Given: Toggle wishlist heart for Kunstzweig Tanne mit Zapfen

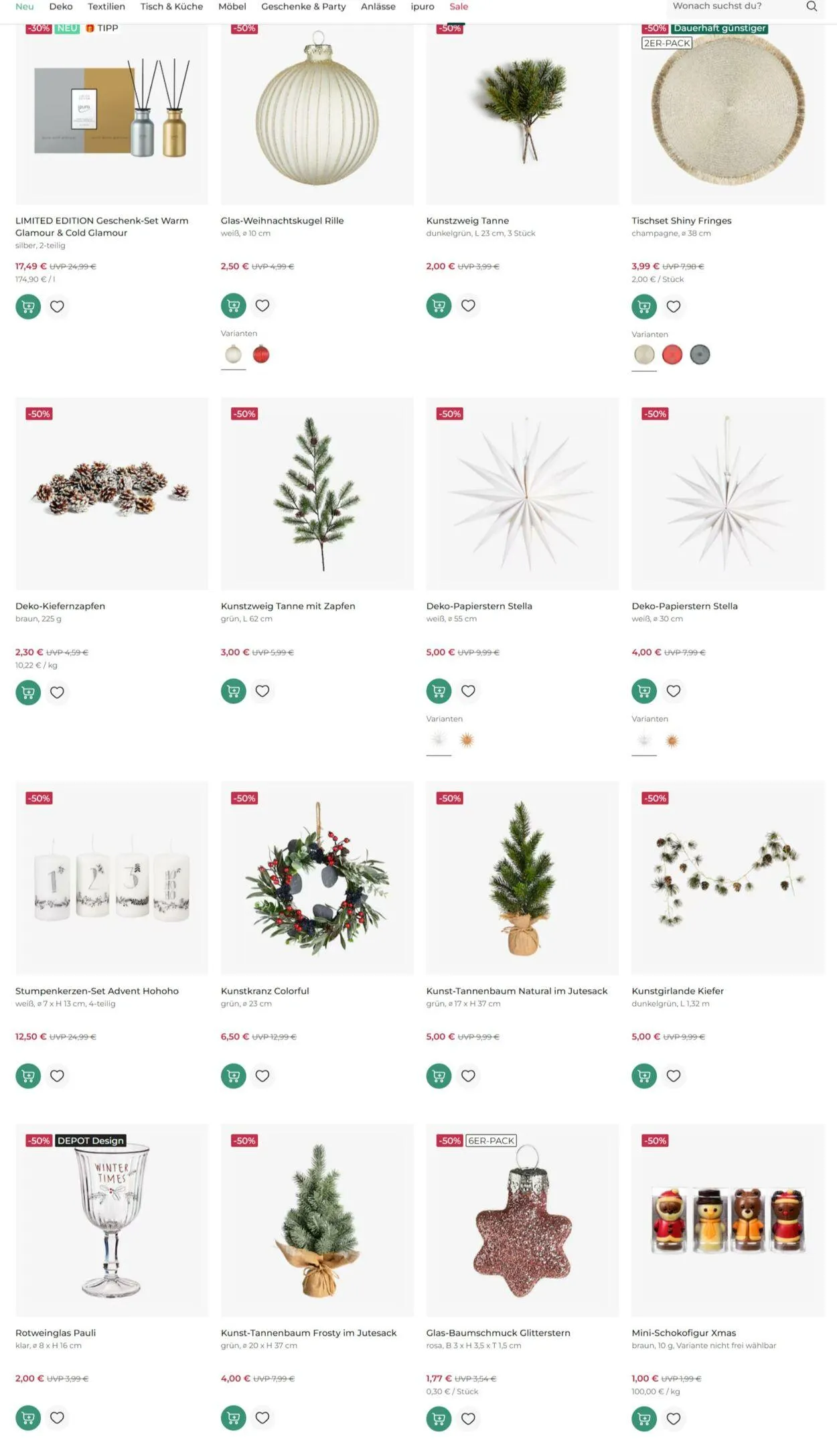Looking at the screenshot, I should (262, 691).
